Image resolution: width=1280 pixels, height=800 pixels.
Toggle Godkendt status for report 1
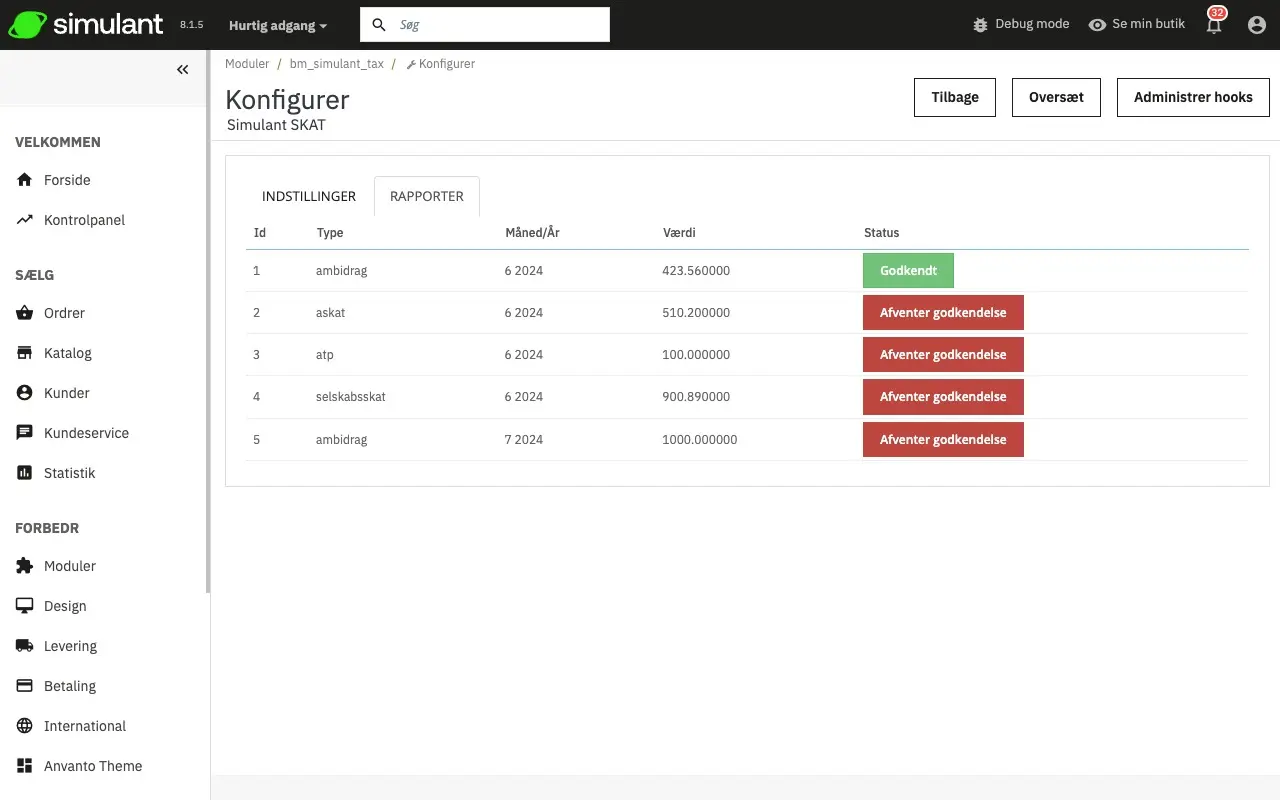pos(908,271)
